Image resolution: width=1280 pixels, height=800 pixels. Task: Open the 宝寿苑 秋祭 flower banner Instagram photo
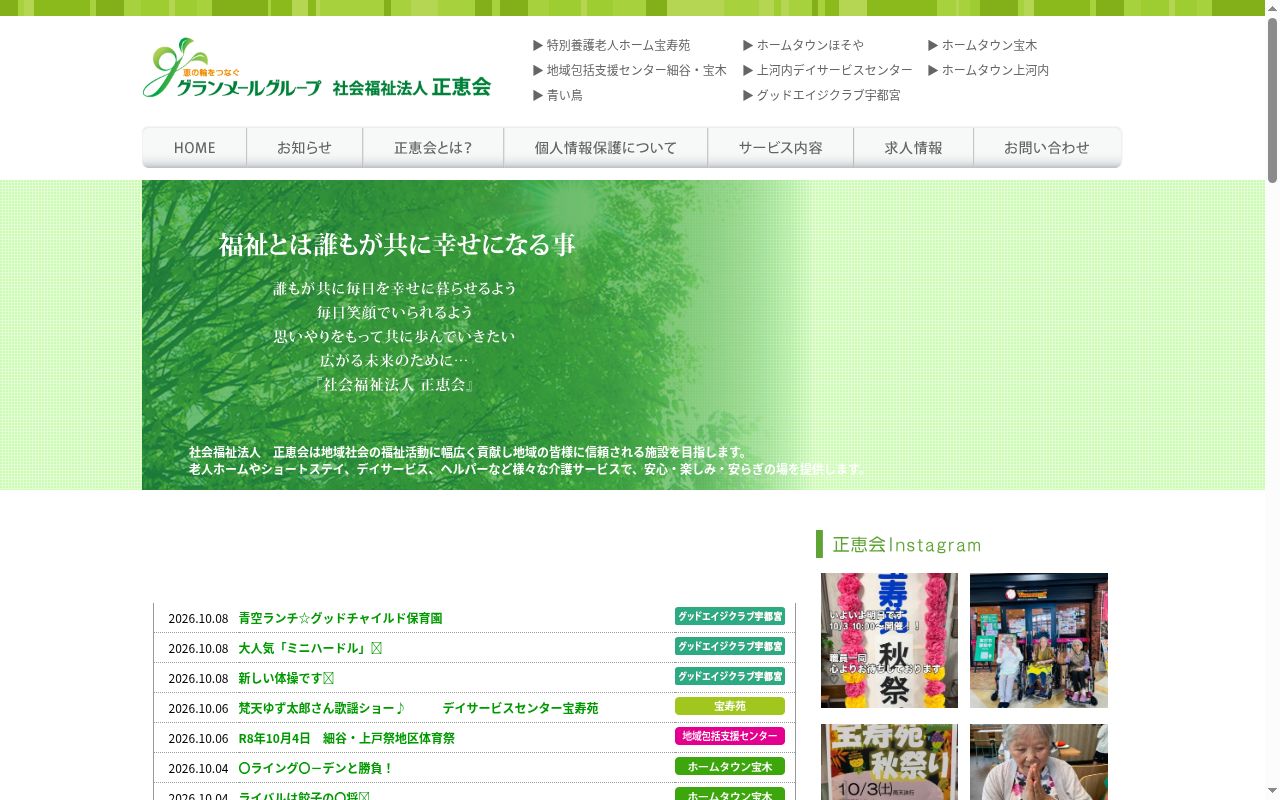pyautogui.click(x=889, y=640)
